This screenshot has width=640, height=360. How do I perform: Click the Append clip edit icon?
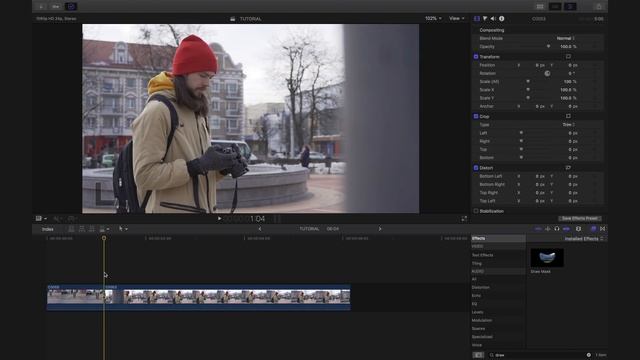92,229
